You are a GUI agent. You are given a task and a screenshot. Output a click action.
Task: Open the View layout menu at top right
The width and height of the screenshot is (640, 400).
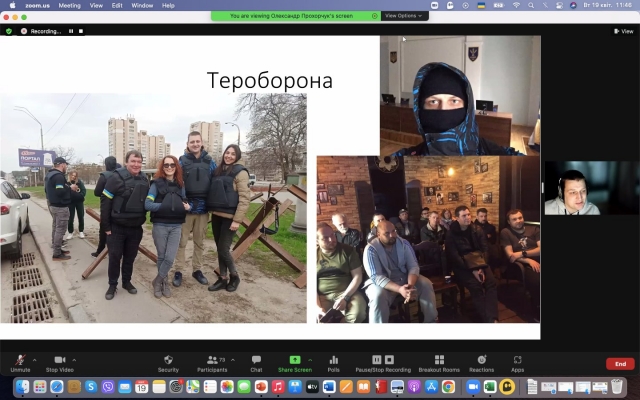624,31
